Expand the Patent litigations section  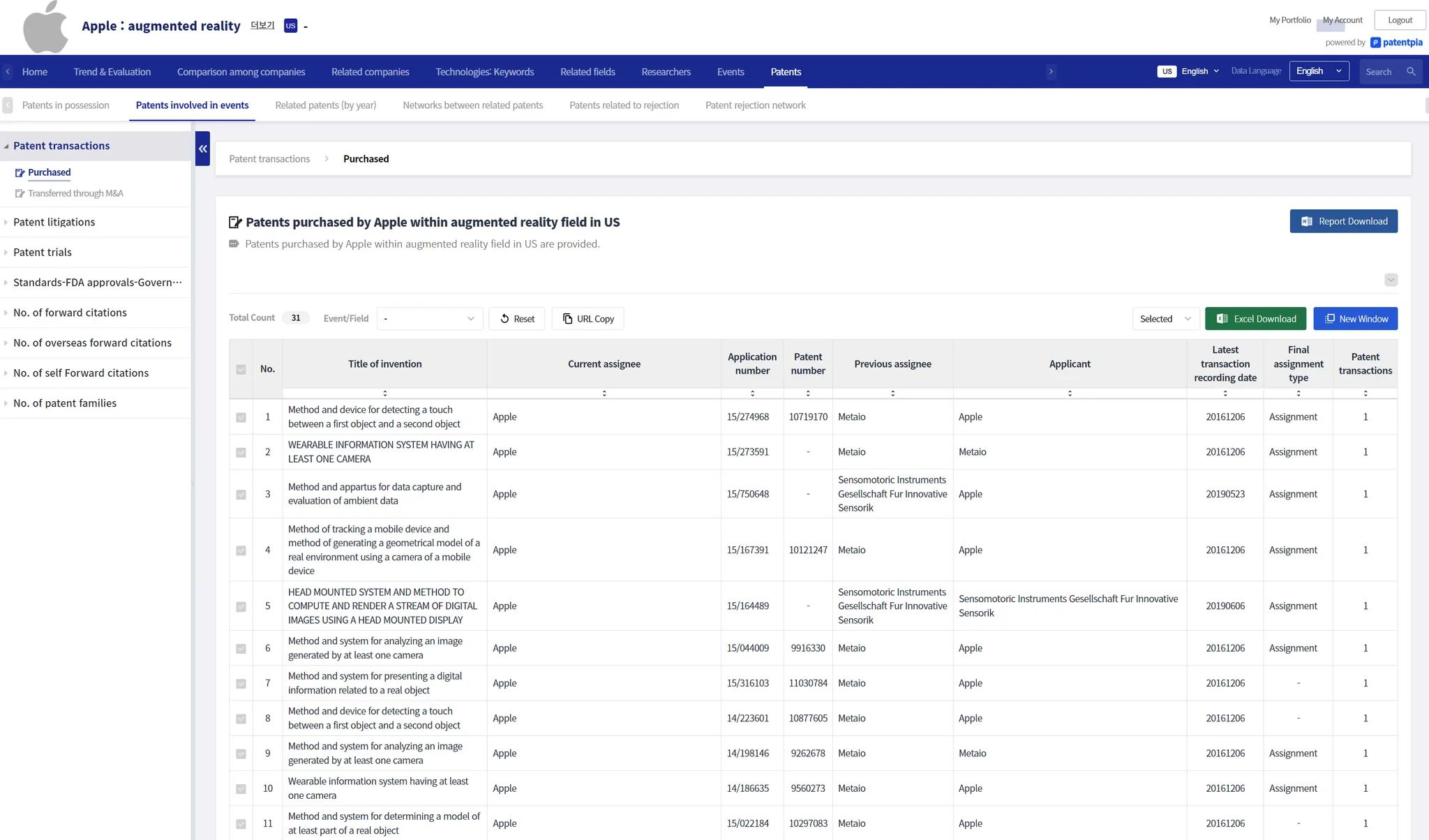pyautogui.click(x=54, y=222)
